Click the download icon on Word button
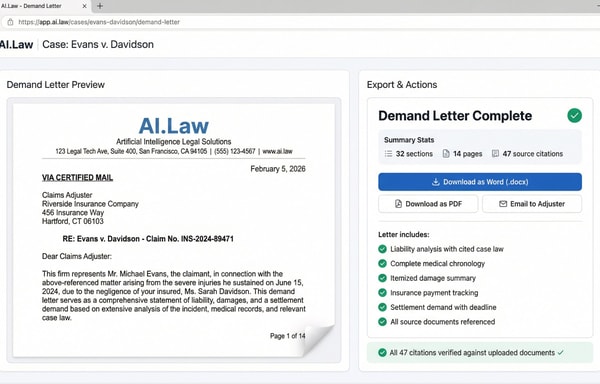Image resolution: width=600 pixels, height=384 pixels. click(435, 182)
